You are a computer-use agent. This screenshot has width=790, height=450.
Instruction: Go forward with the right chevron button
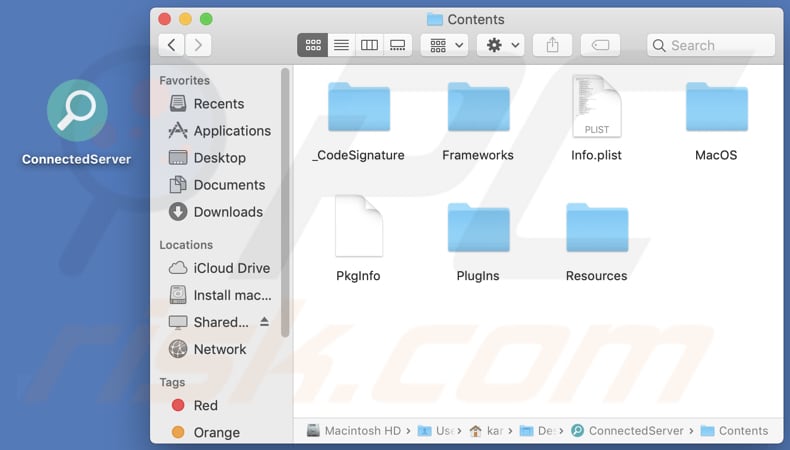pos(198,45)
